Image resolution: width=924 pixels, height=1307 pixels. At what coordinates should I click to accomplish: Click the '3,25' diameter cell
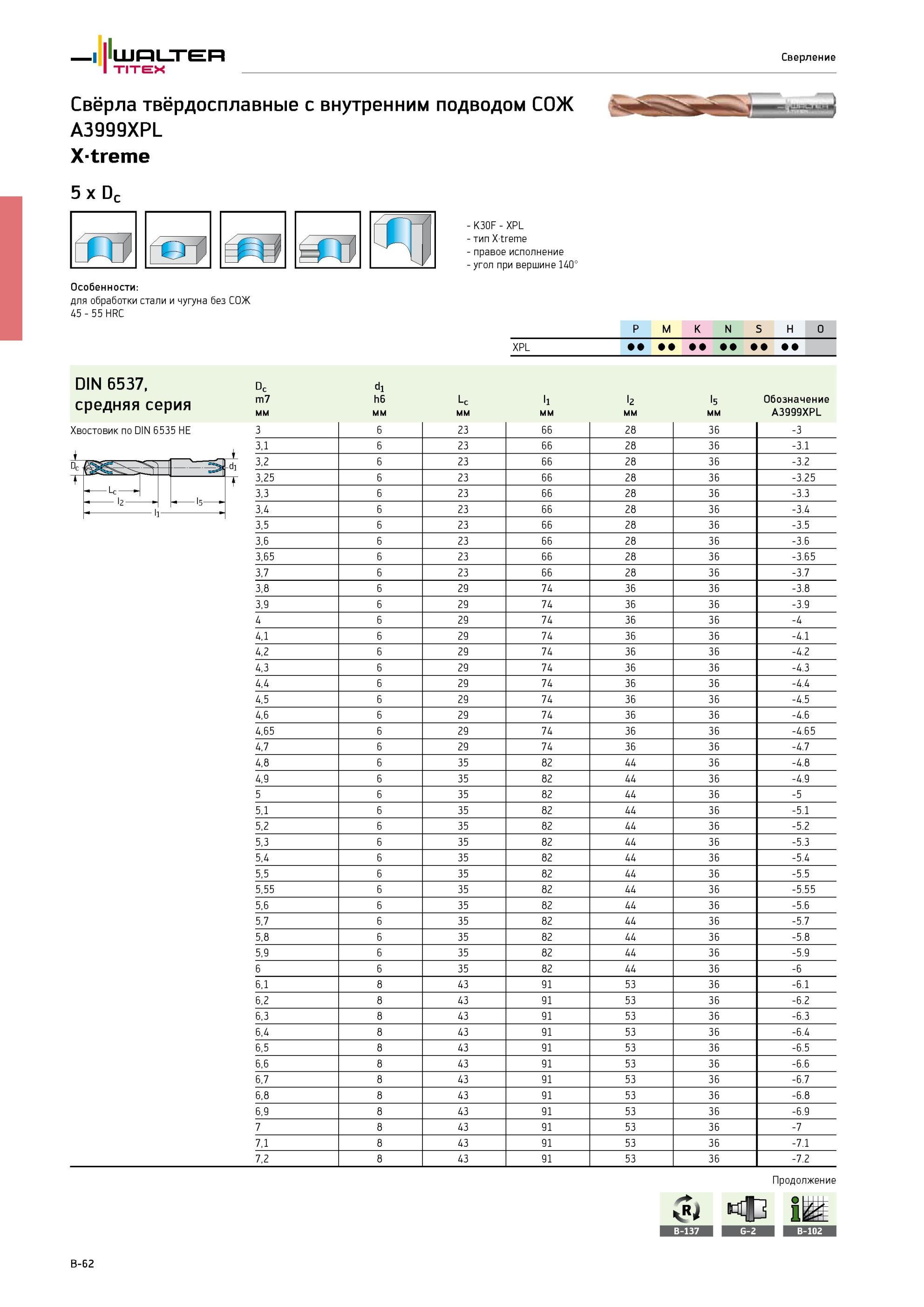(265, 477)
